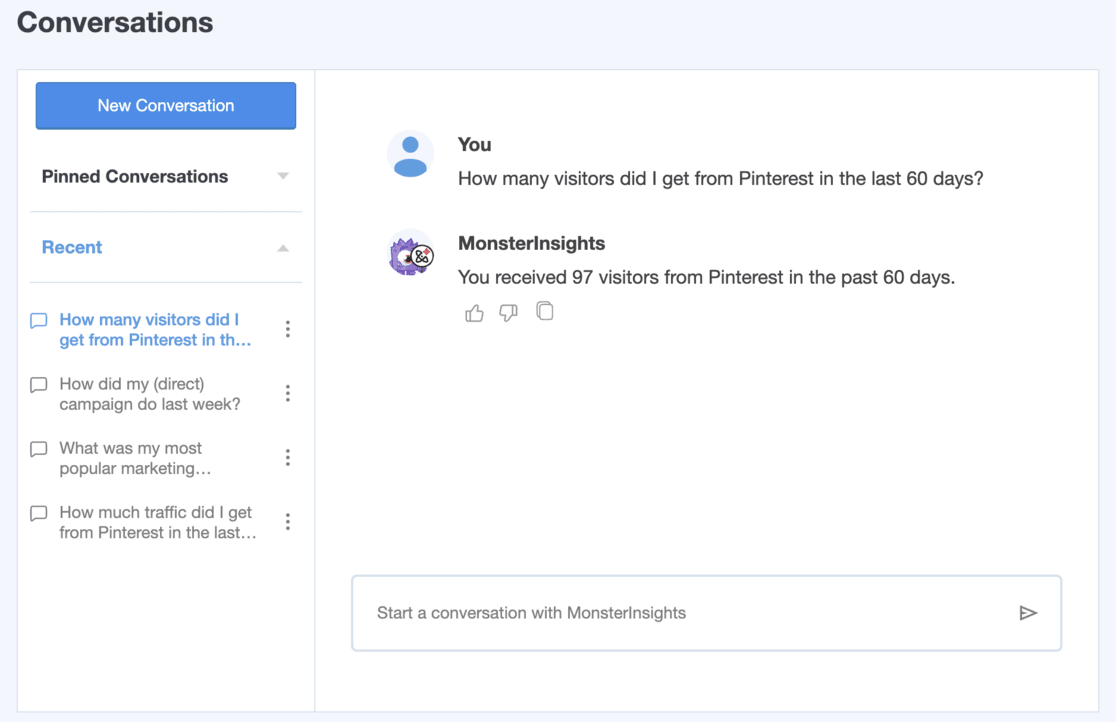Start a New Conversation
The width and height of the screenshot is (1116, 722).
click(165, 105)
